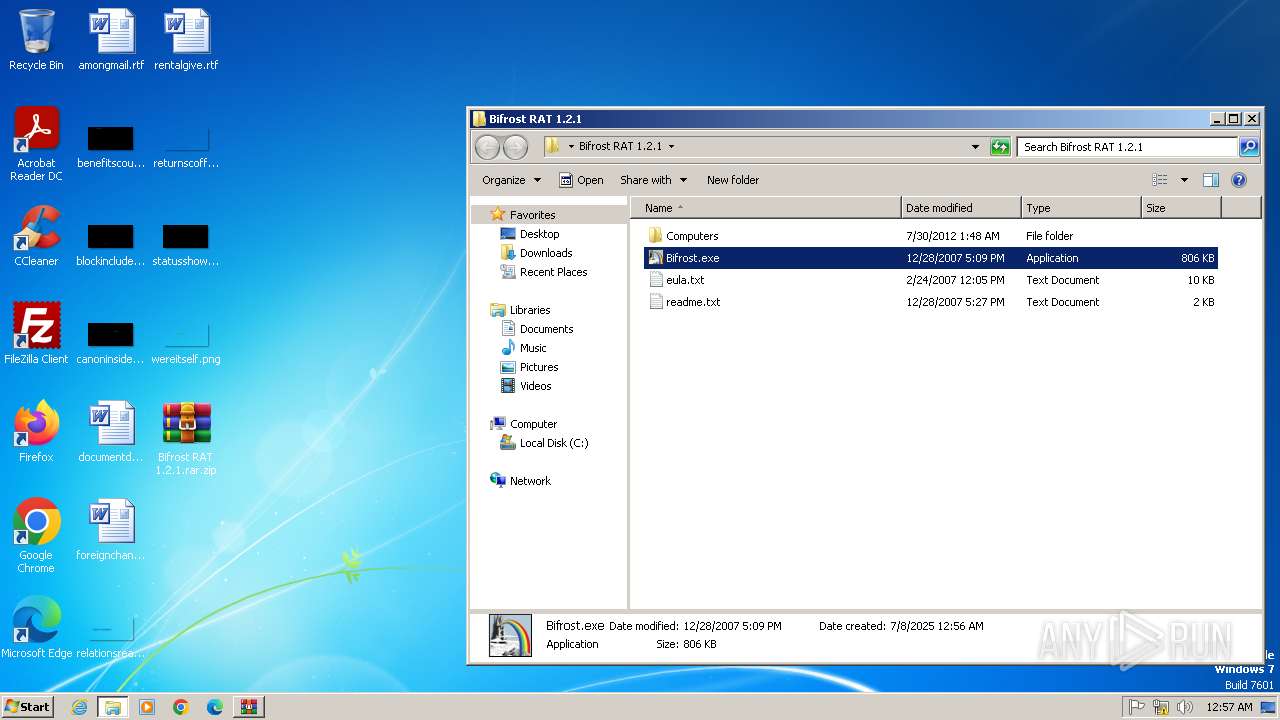The height and width of the screenshot is (720, 1280).
Task: Select Computer in the navigation pane
Action: point(523,424)
